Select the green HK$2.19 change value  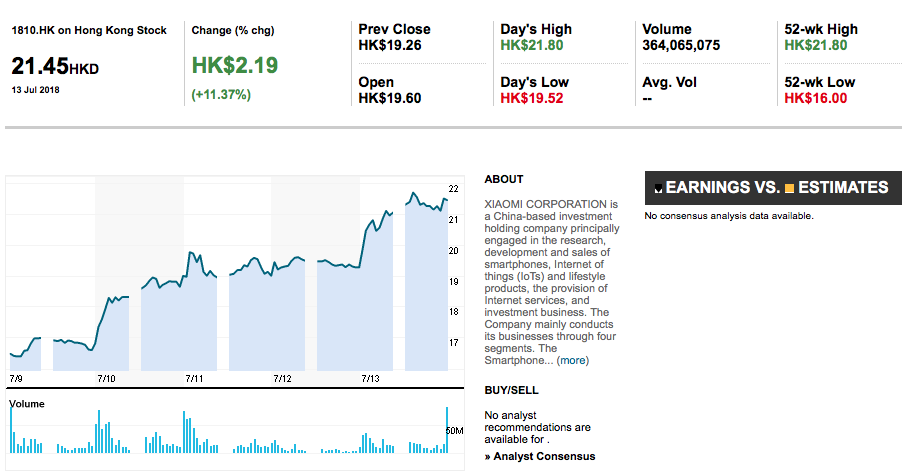(235, 66)
